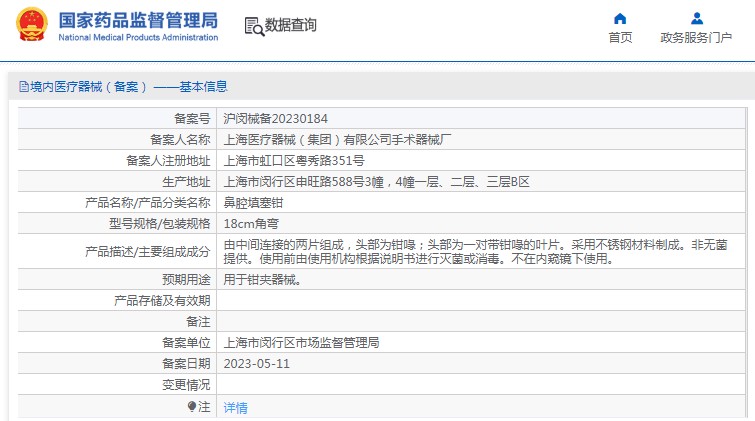Open the 数据查询 search icon
The width and height of the screenshot is (755, 421).
pos(254,26)
